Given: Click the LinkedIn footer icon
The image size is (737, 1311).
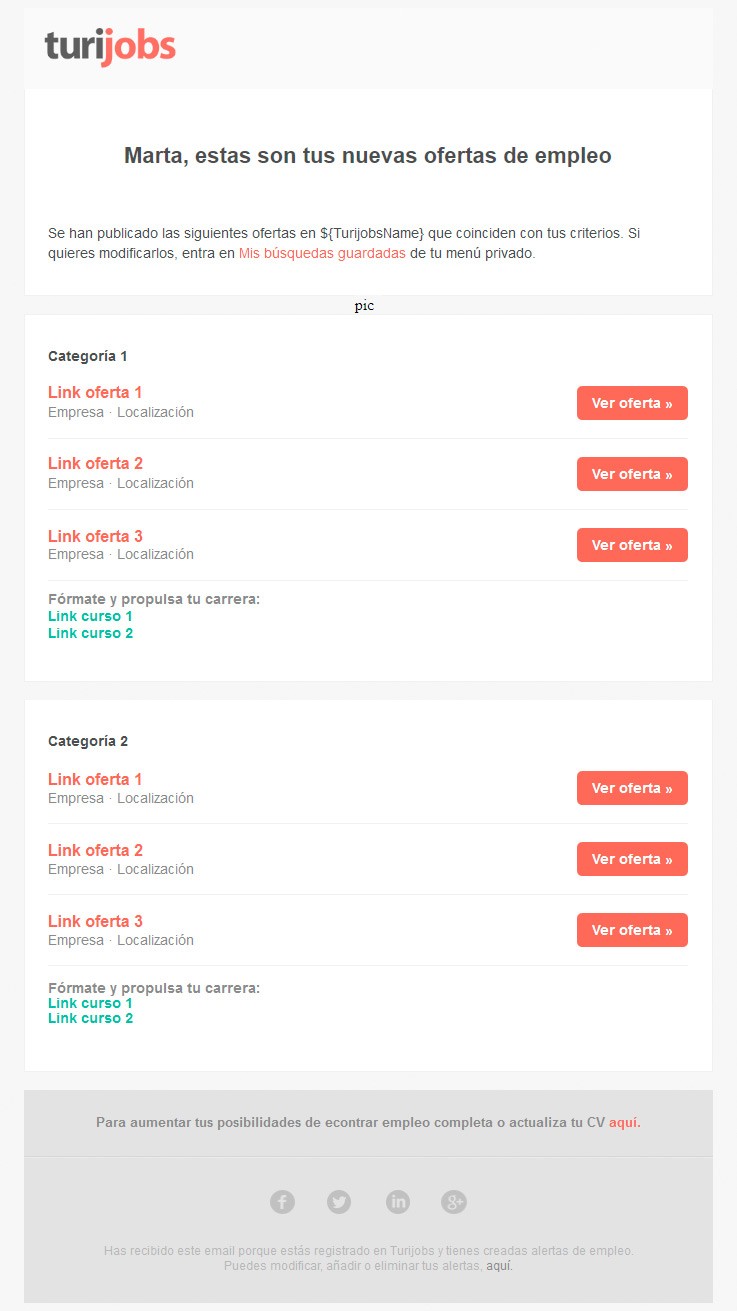Looking at the screenshot, I should pos(398,1202).
